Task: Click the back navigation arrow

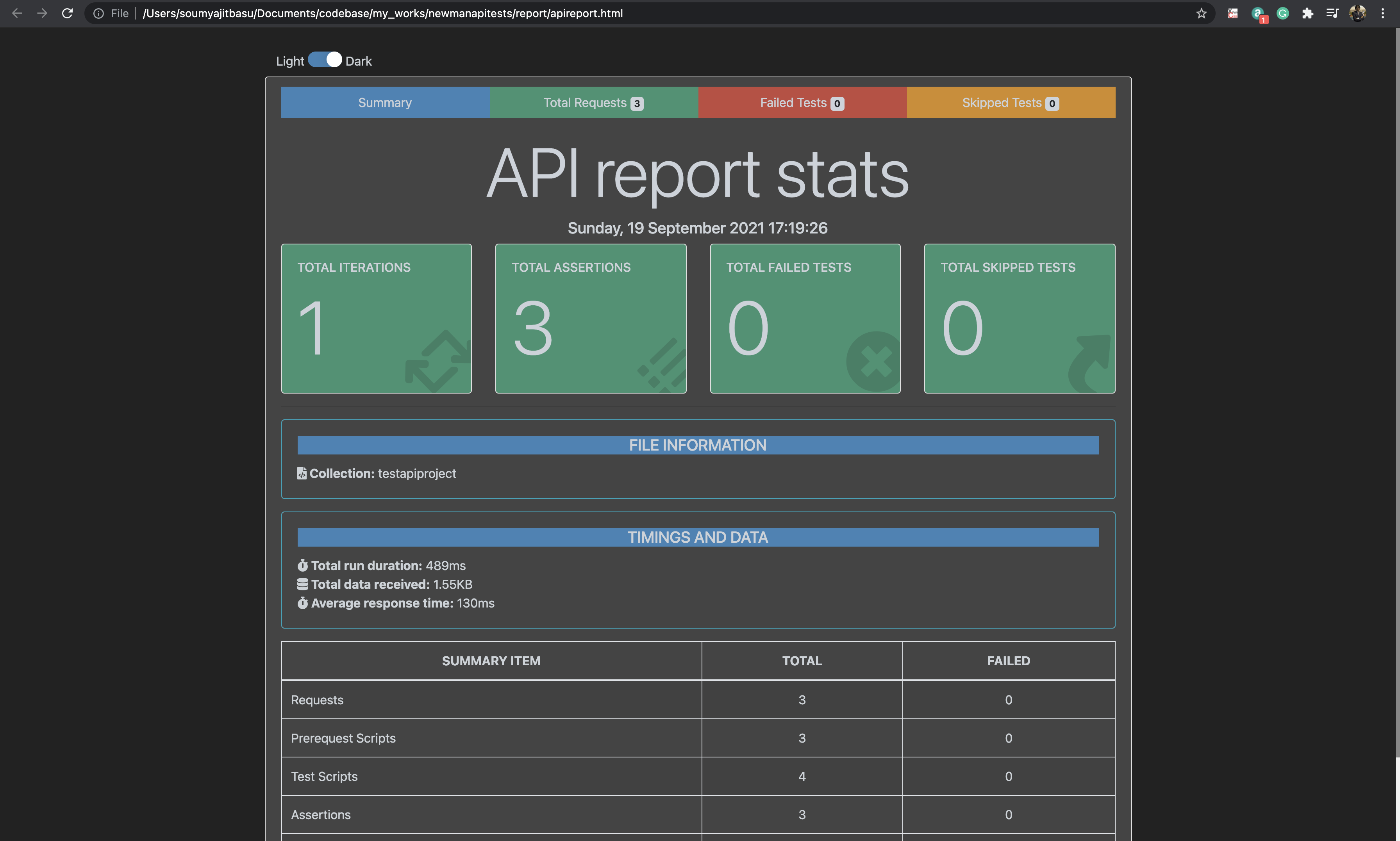Action: pyautogui.click(x=17, y=13)
